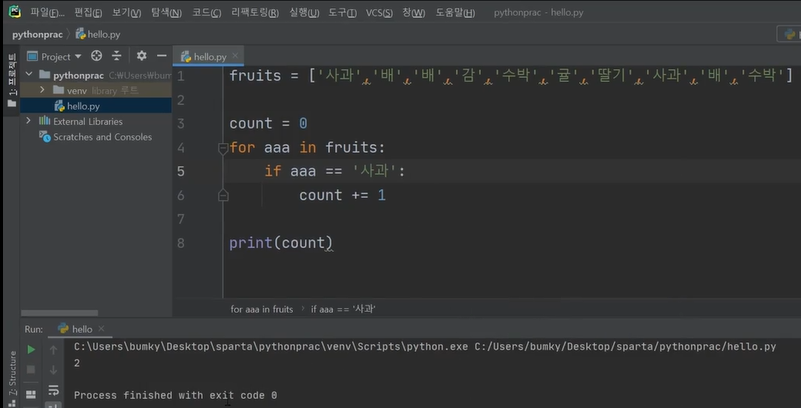Click "if aaa == '사과'" breadcrumb
Screen dimensions: 801x408
343,309
